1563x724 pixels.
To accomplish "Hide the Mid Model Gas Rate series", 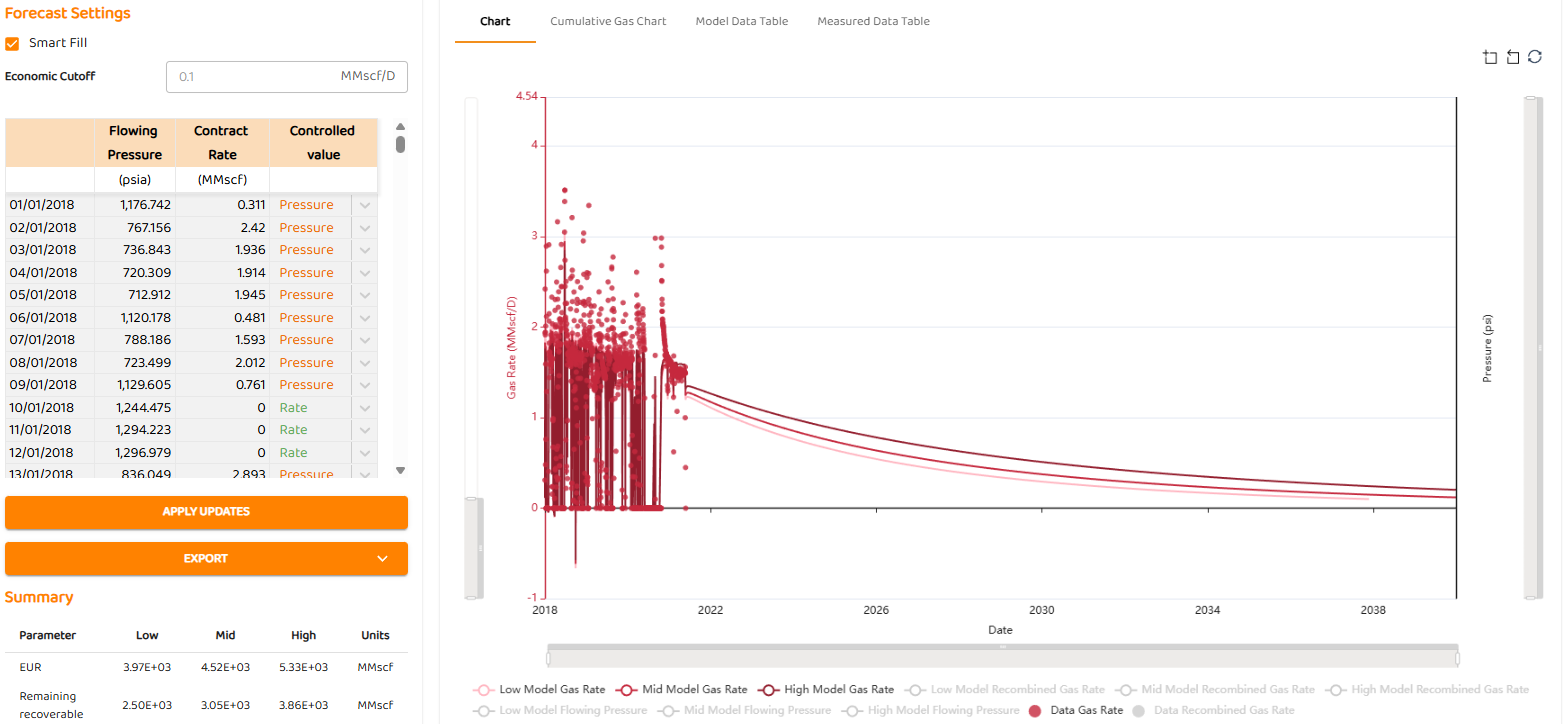I will (683, 690).
